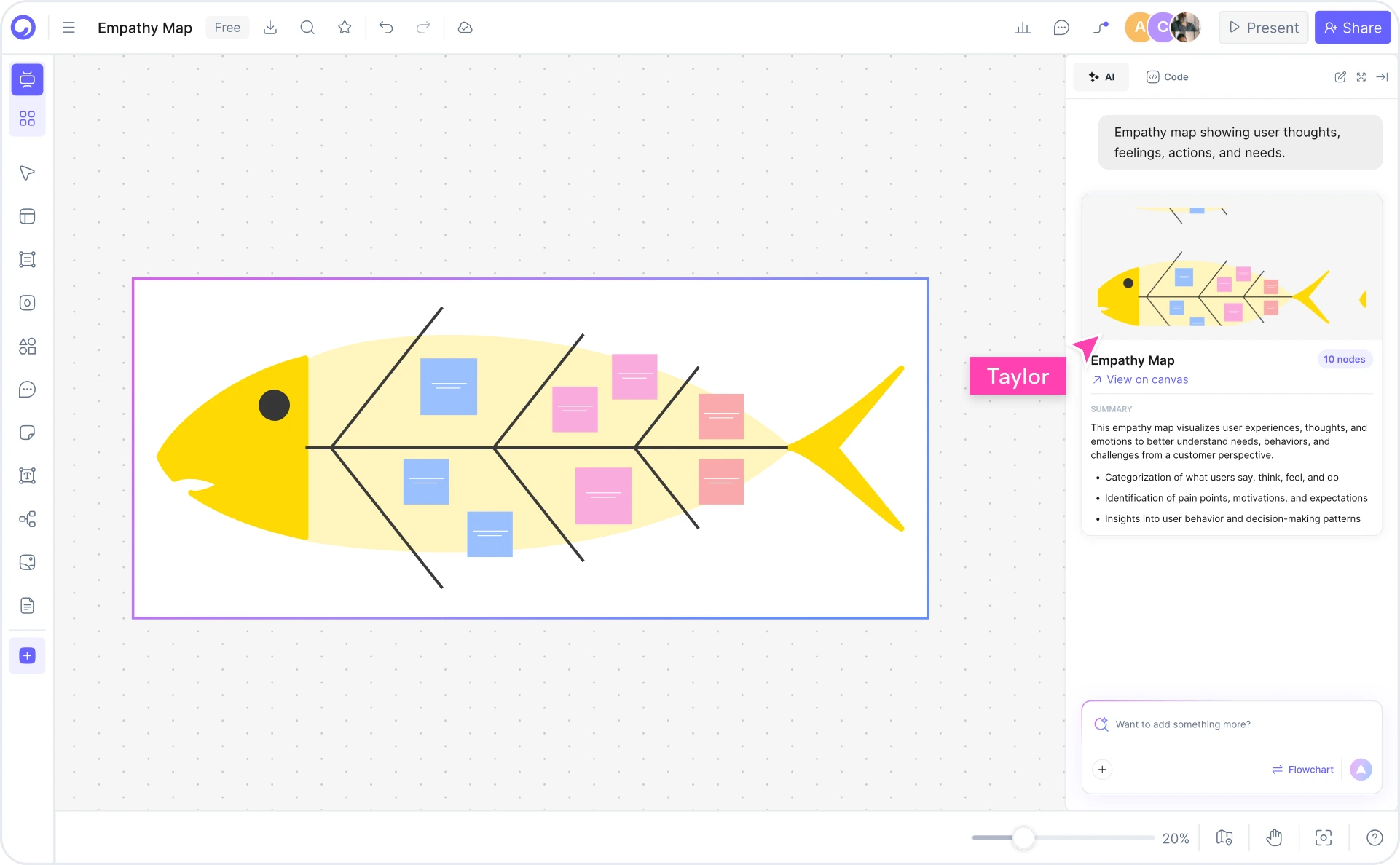
Task: Switch to the Code tab
Action: [x=1166, y=76]
